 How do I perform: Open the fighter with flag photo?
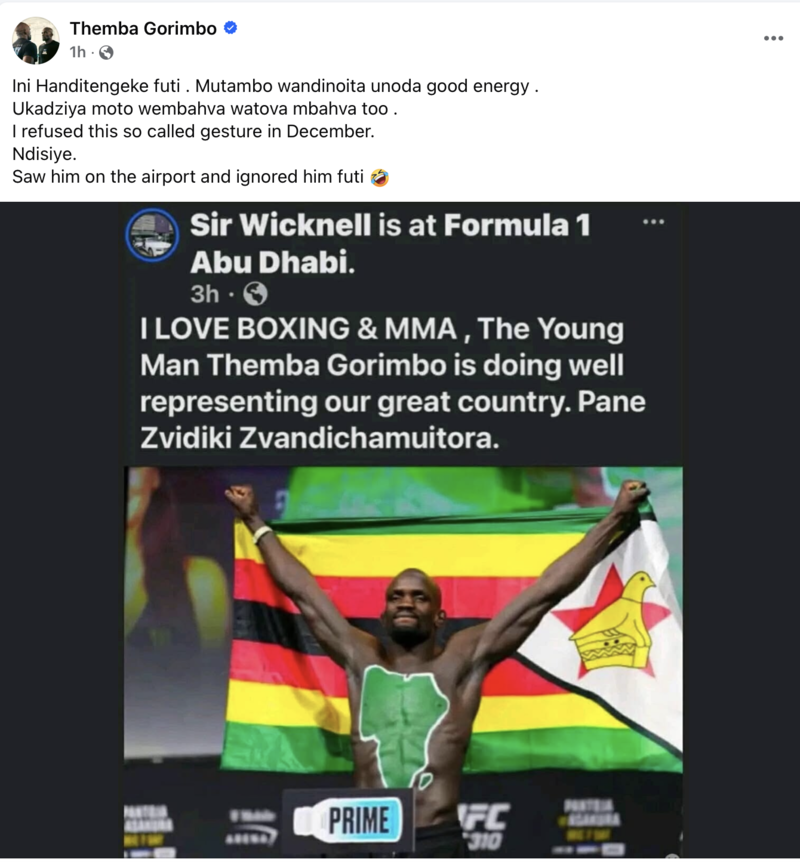pos(403,662)
